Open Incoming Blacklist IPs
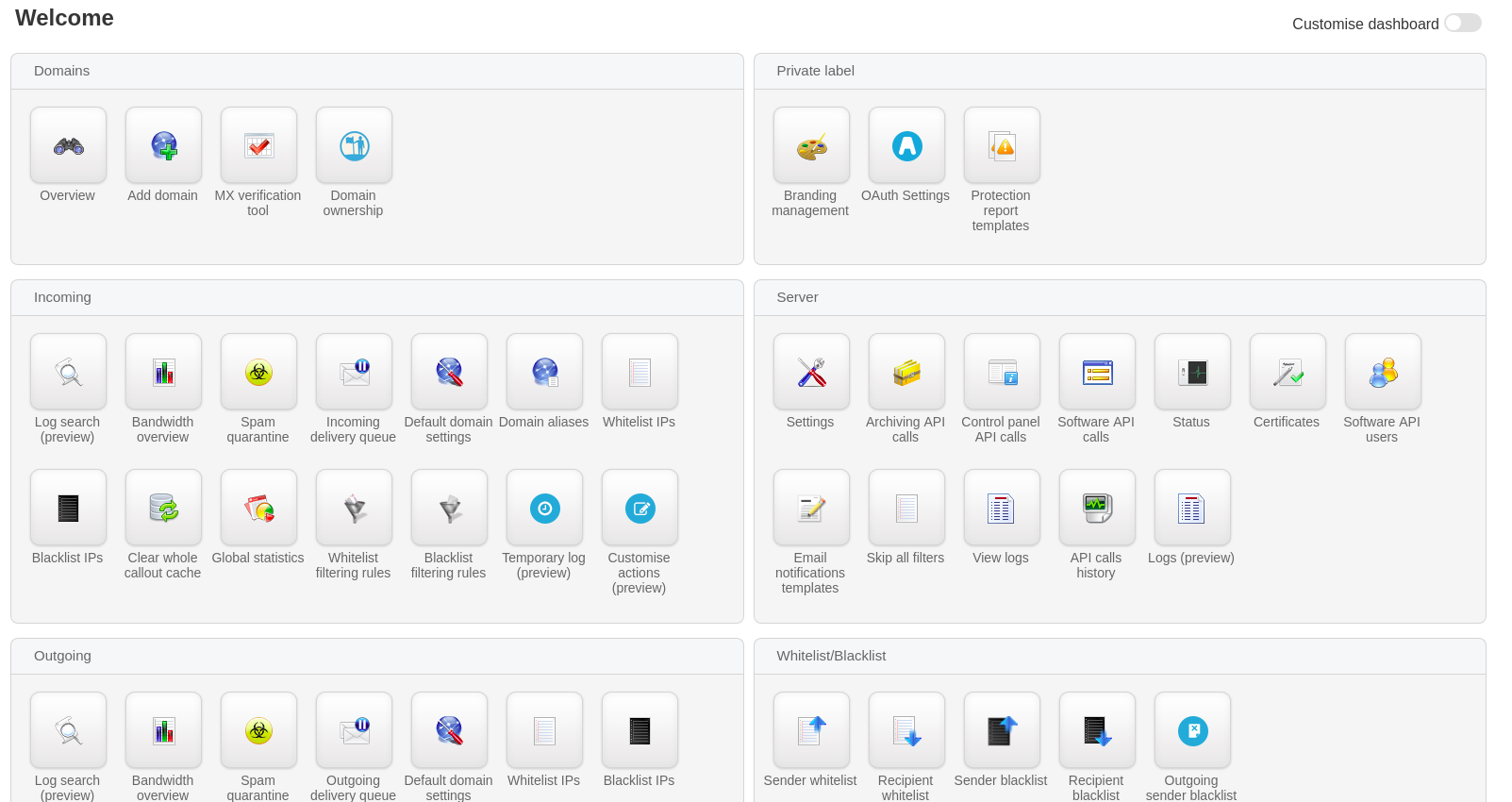The height and width of the screenshot is (802, 1512). [68, 508]
